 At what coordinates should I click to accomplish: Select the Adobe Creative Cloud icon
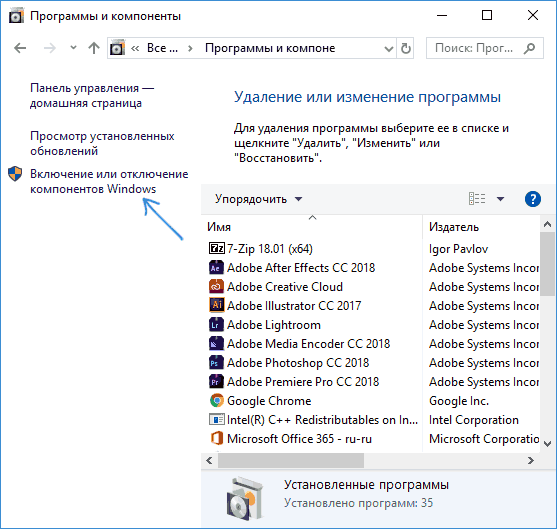pos(216,286)
